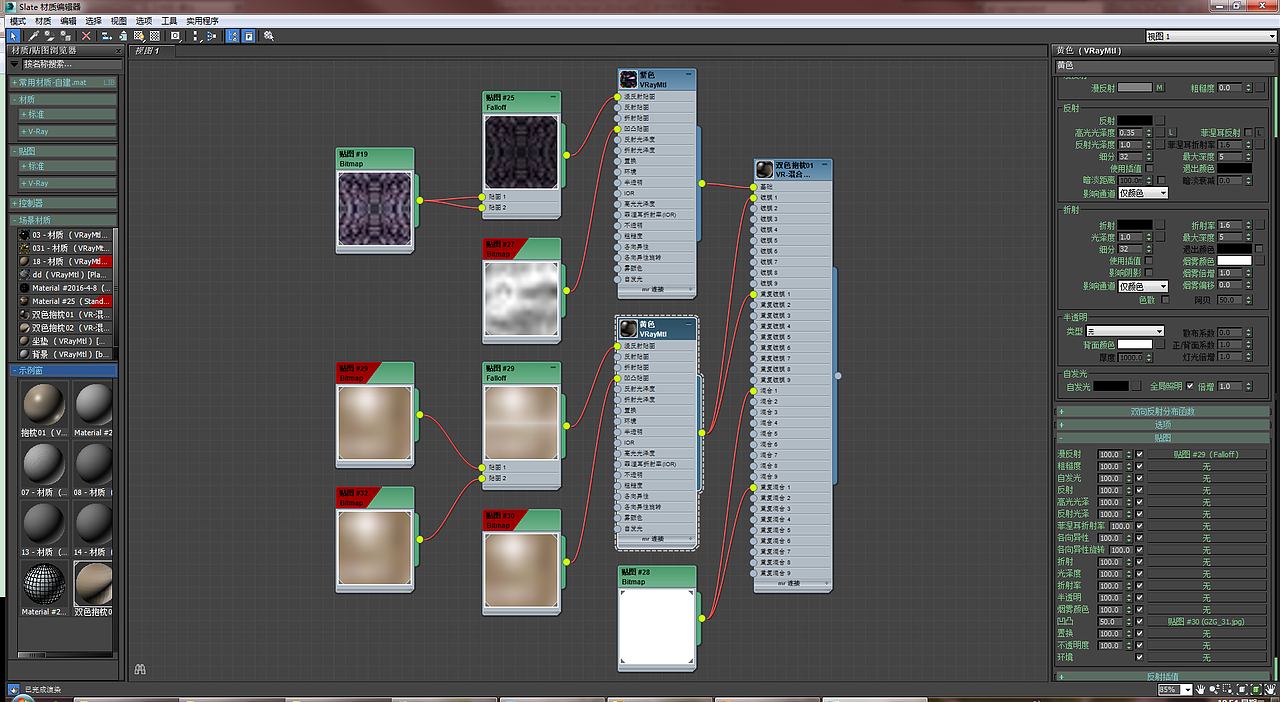Toggle 影响阴影 checkbox under 折射

[1149, 273]
